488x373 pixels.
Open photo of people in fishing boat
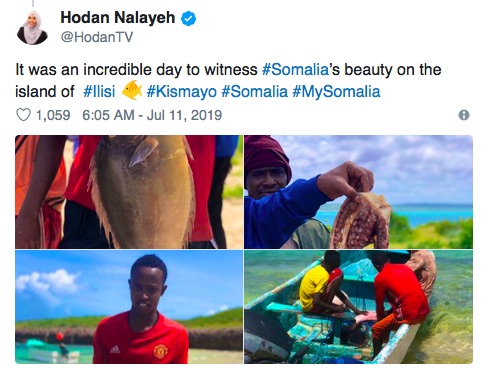click(x=358, y=307)
